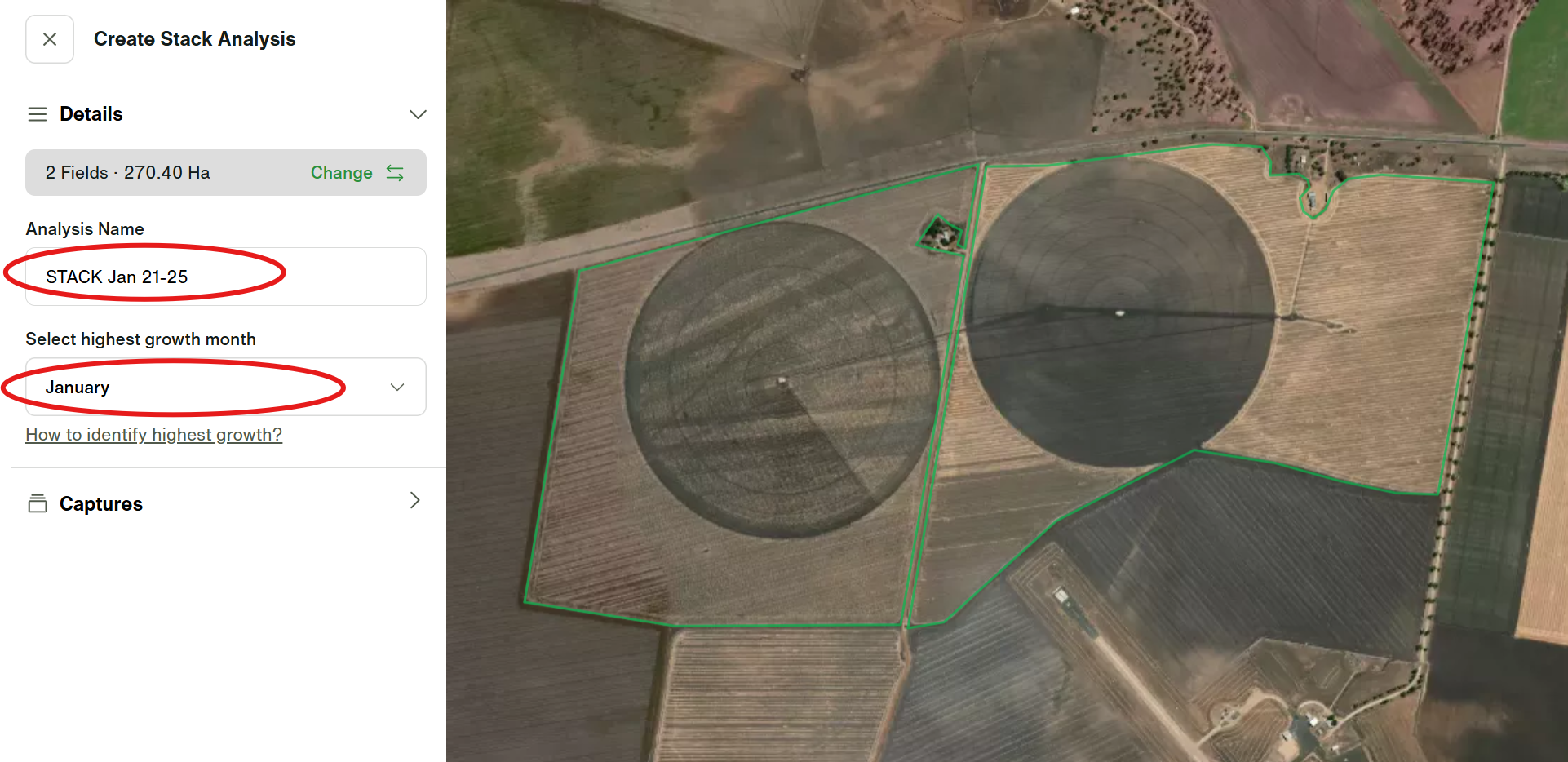Screen dimensions: 1568x762
Task: Expand the Captures section arrow
Action: (x=415, y=500)
